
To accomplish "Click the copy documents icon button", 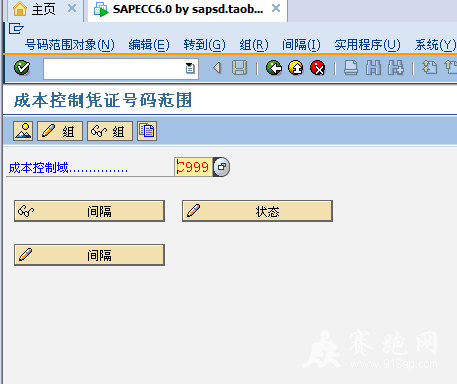I will [147, 131].
